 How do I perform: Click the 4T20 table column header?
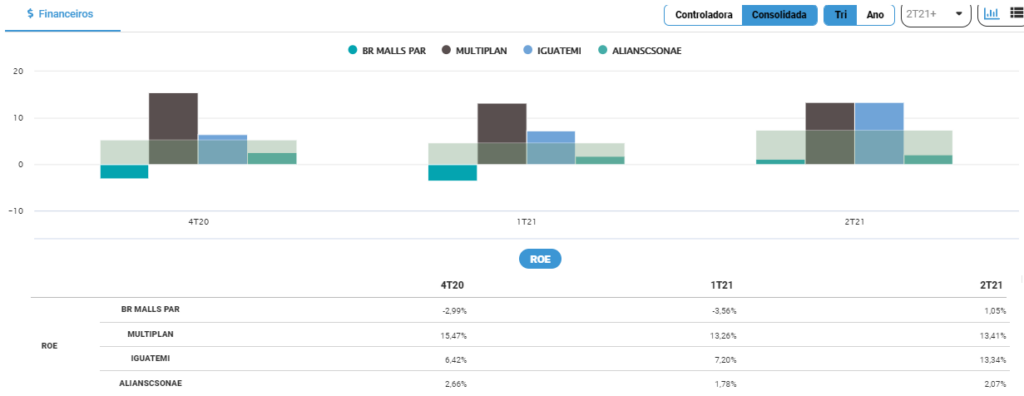[x=453, y=285]
